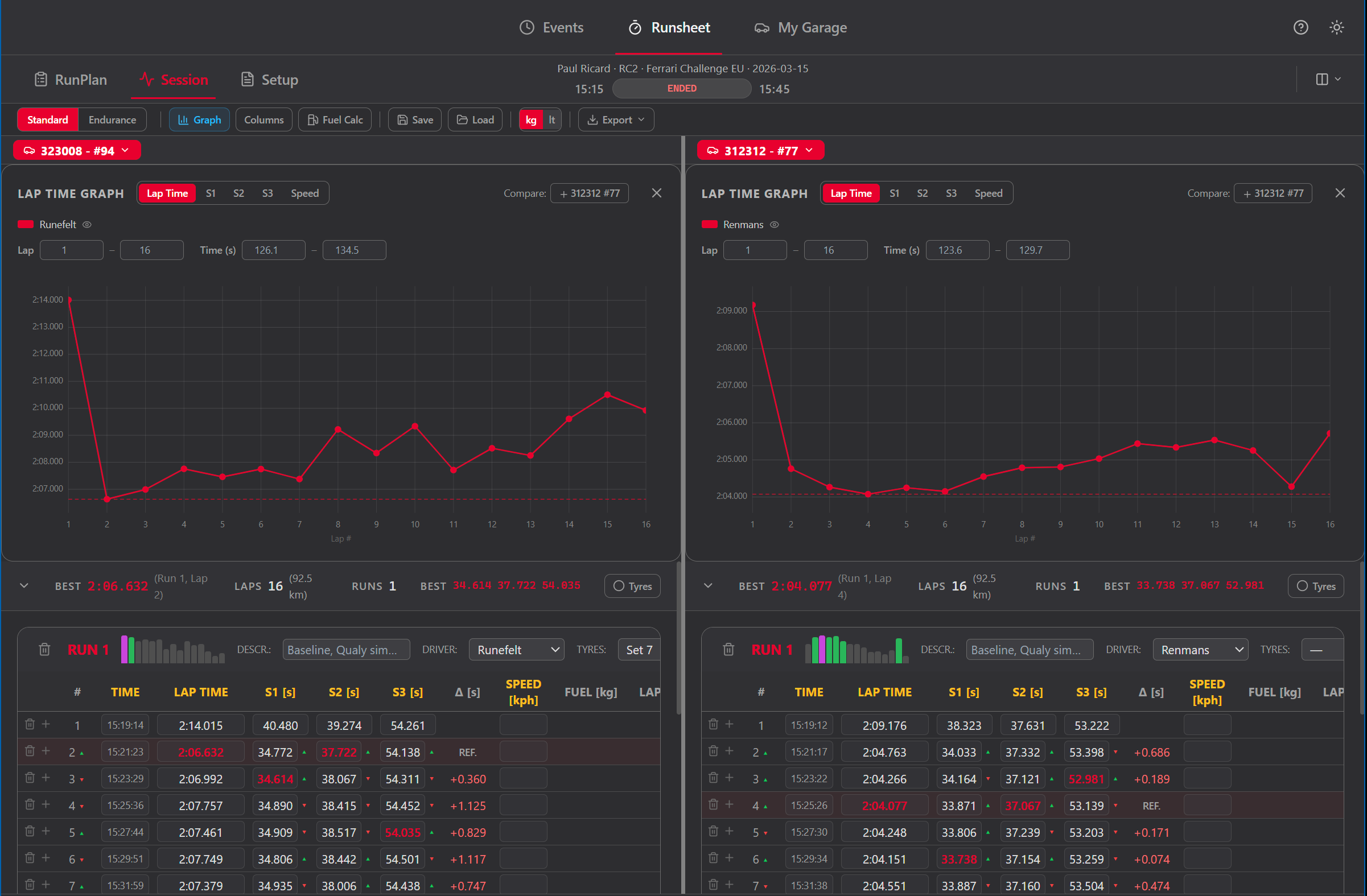Toggle visibility of the Renmans trace
Image resolution: width=1367 pixels, height=896 pixels.
774,225
